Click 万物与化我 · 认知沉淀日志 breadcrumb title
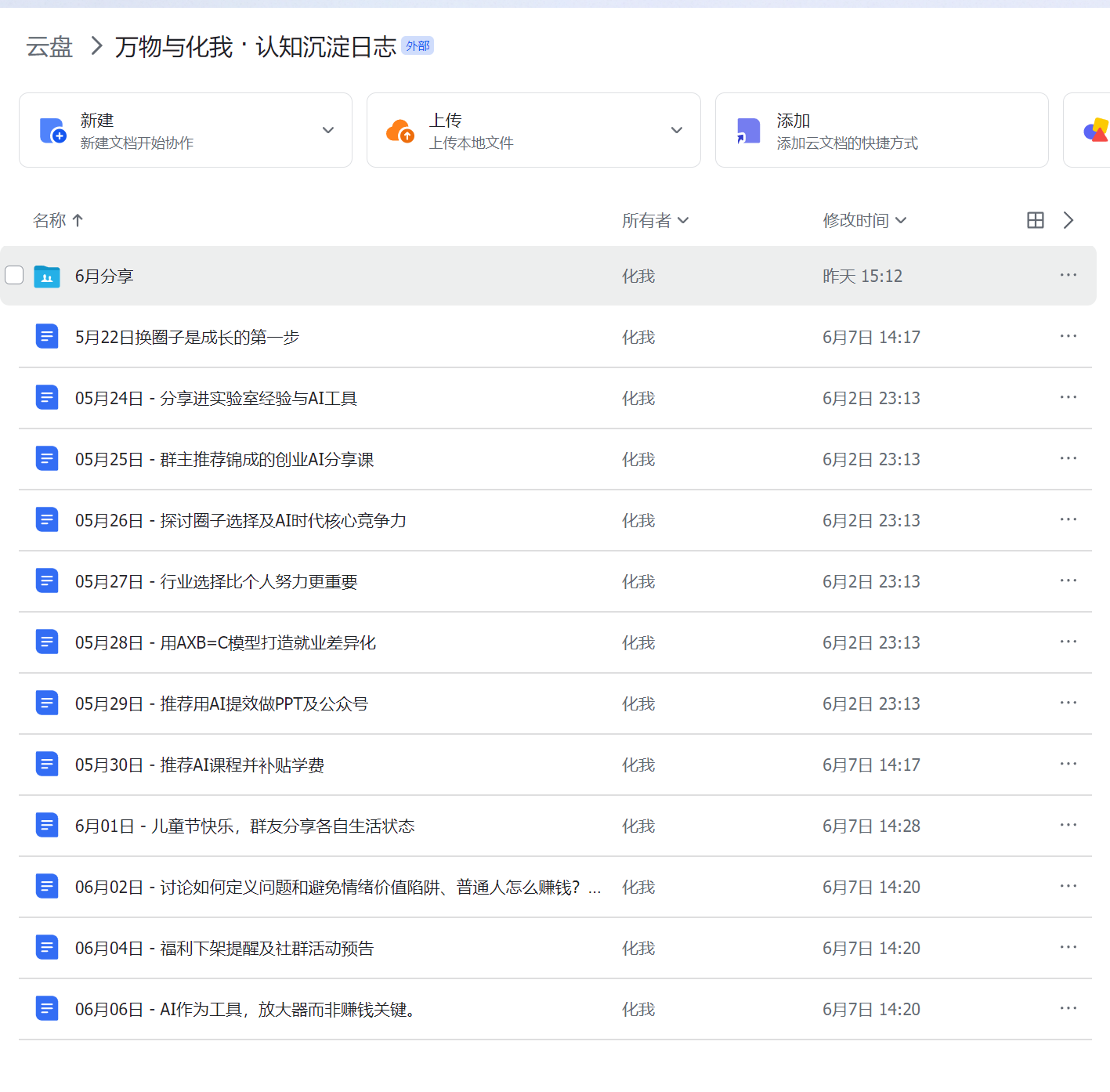1110x1092 pixels. (x=256, y=47)
